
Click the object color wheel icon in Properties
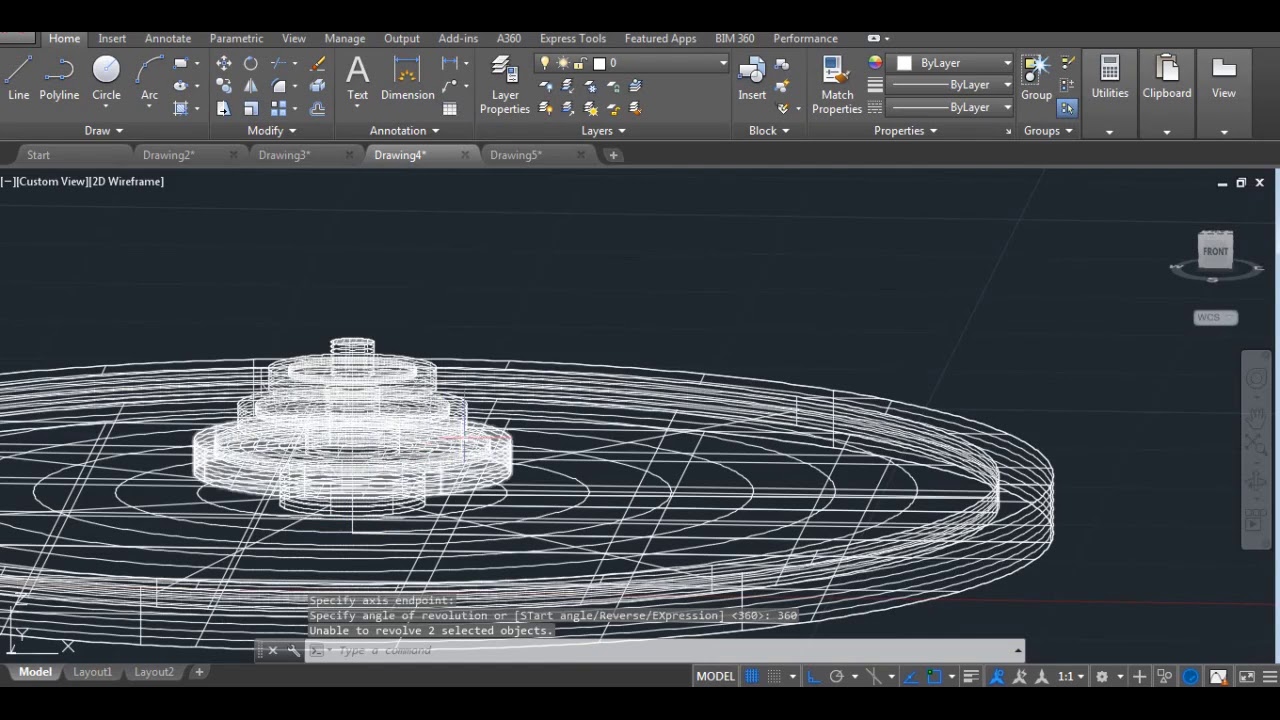875,63
